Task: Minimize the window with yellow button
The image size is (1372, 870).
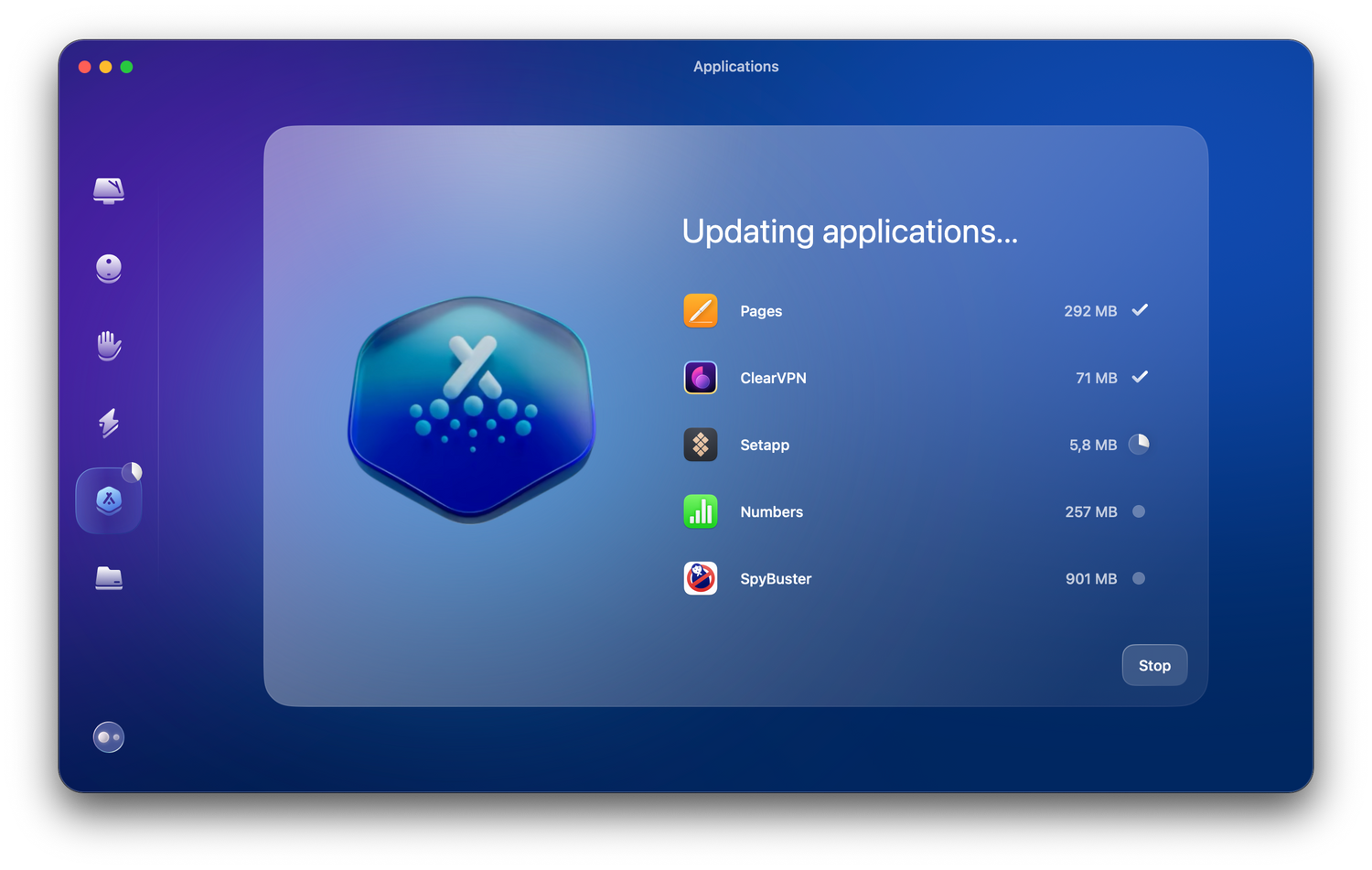Action: [106, 67]
